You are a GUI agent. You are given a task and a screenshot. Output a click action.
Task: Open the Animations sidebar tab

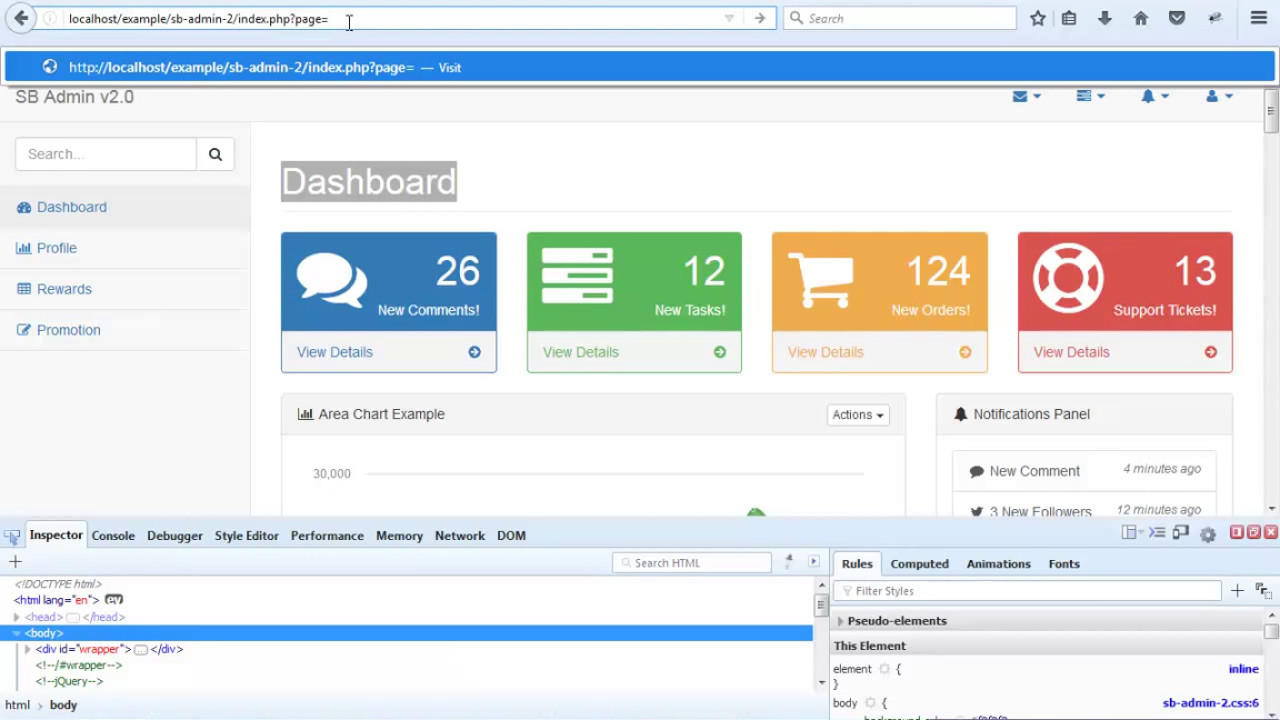coord(998,564)
